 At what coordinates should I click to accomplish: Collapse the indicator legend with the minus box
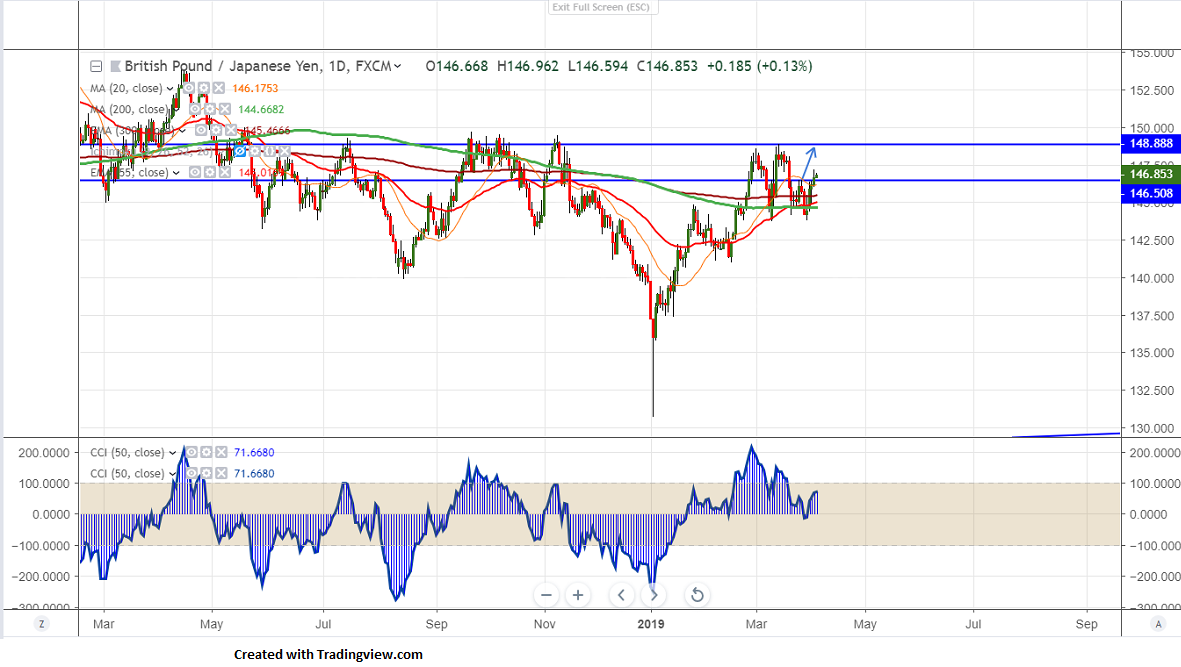(96, 67)
